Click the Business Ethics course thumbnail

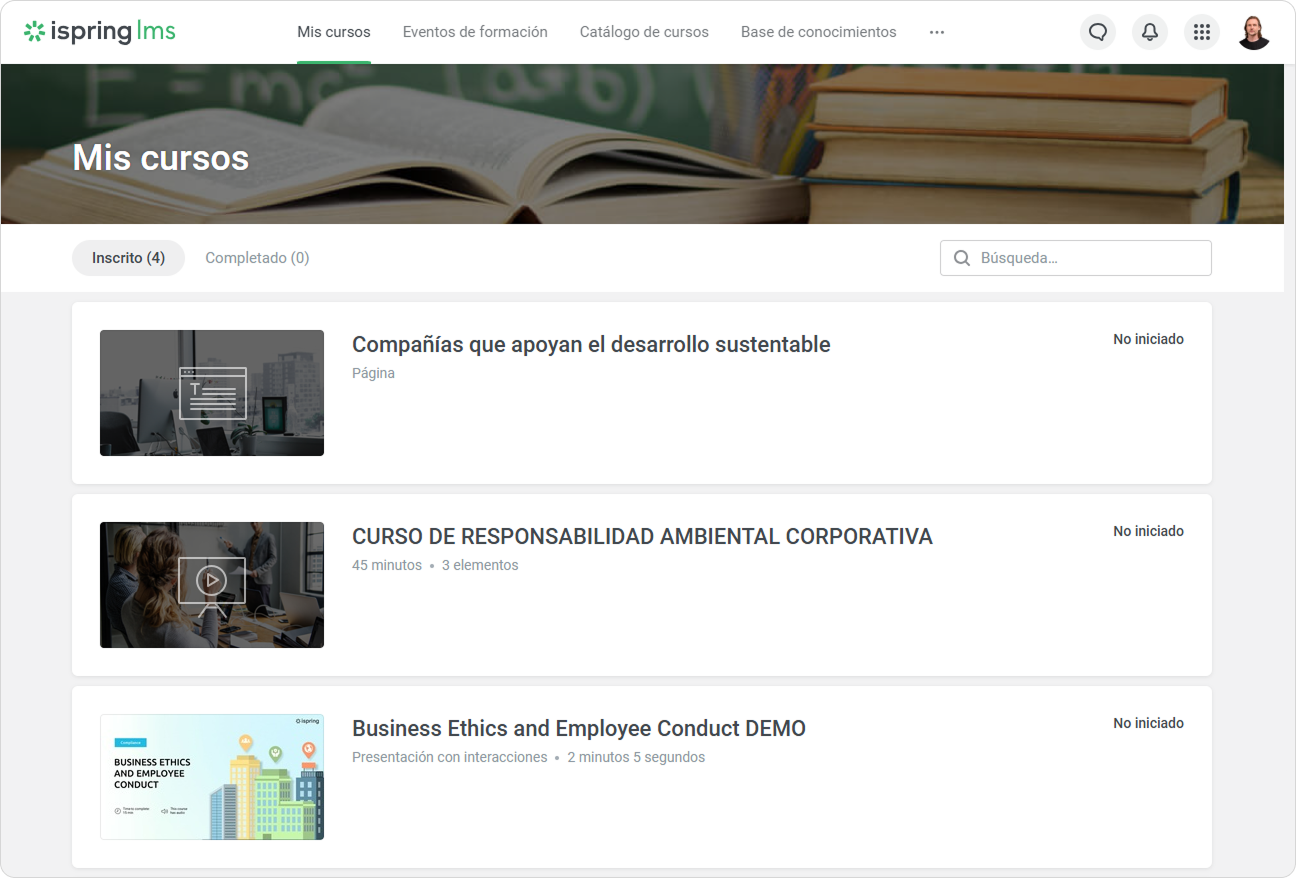tap(212, 777)
